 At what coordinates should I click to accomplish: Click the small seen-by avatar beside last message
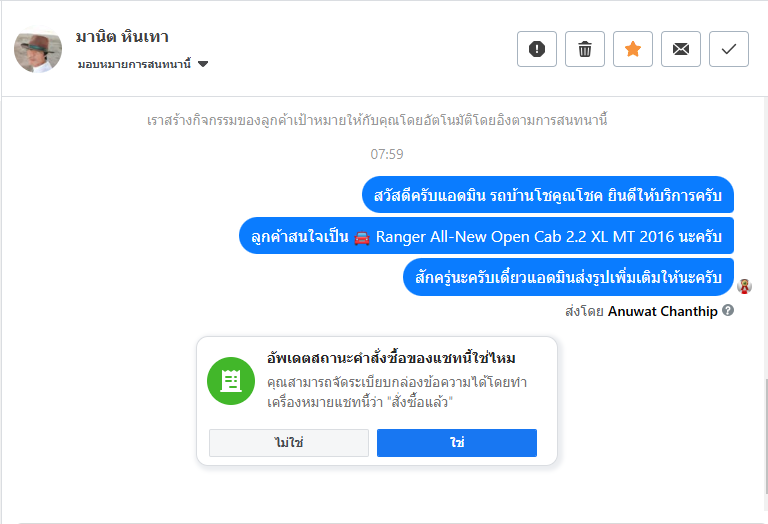pyautogui.click(x=744, y=286)
